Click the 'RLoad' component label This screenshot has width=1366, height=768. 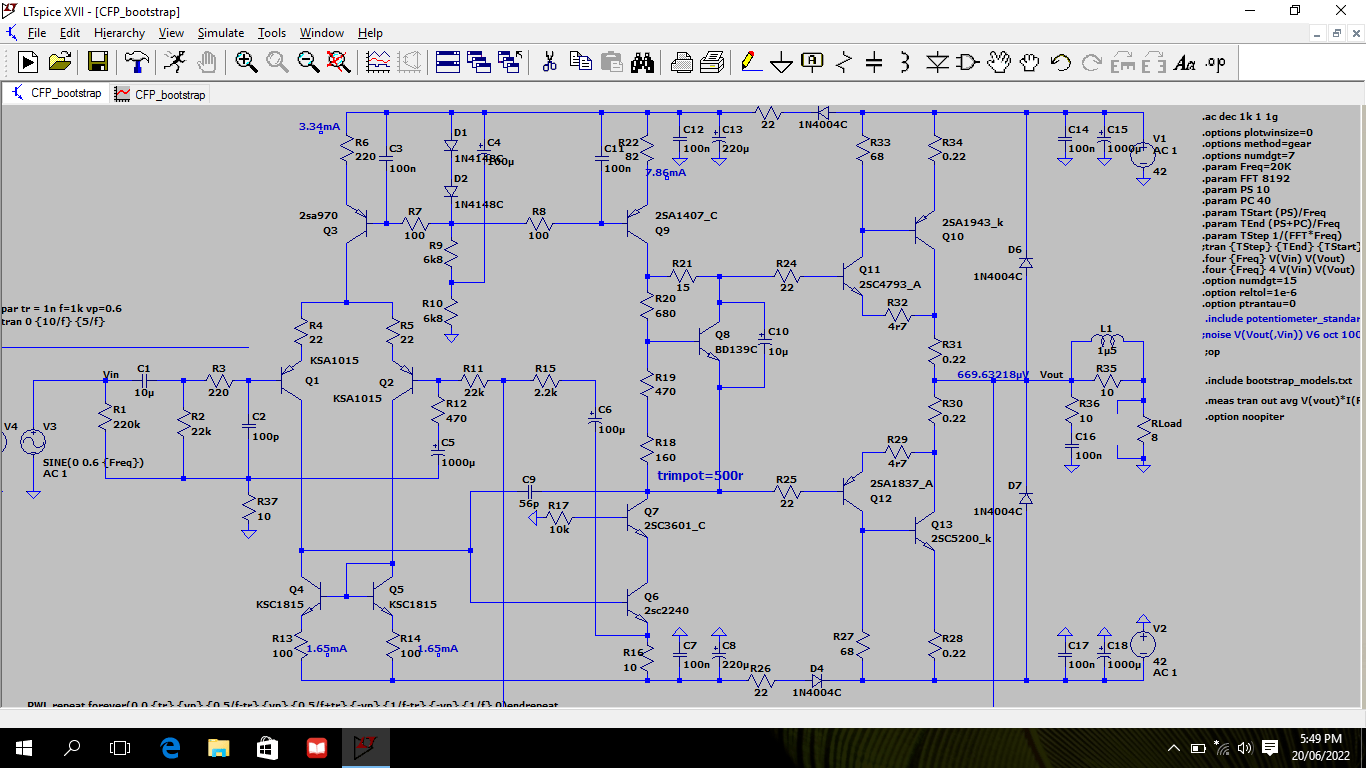tap(1166, 423)
